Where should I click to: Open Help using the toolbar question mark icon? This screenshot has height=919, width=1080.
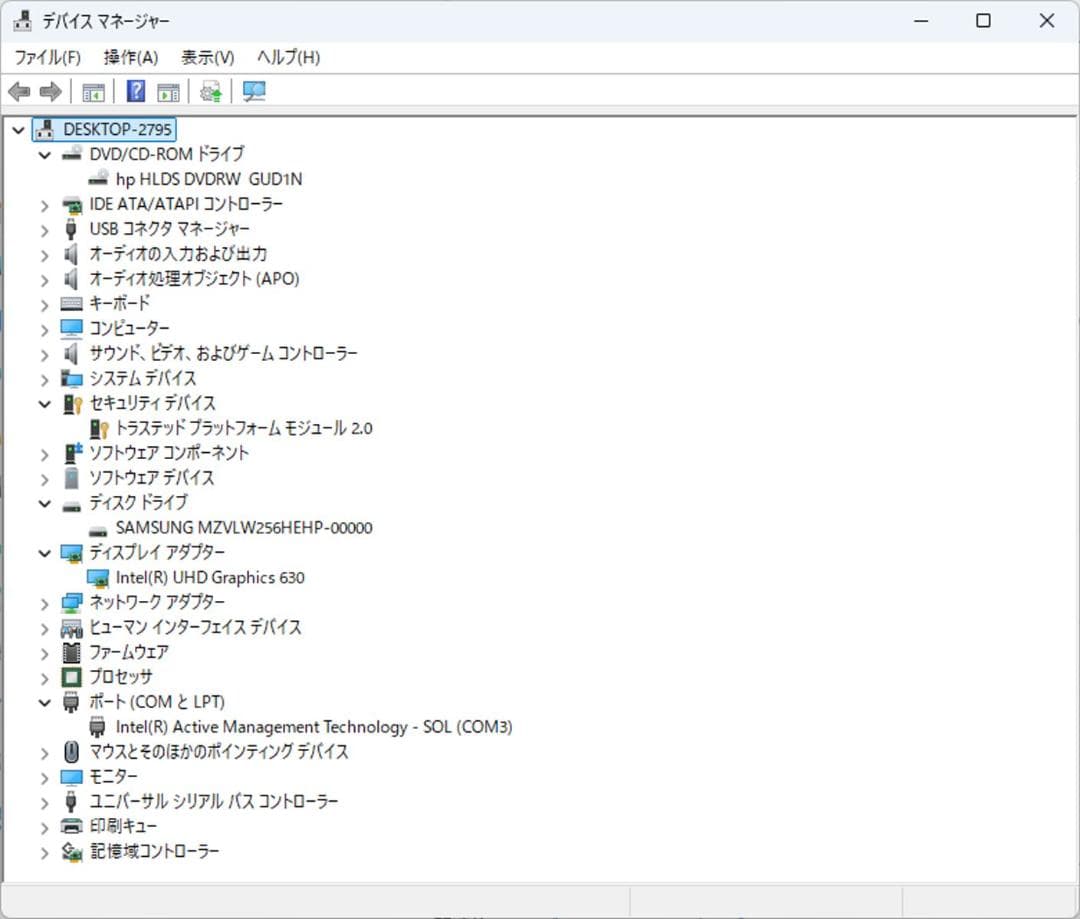pyautogui.click(x=134, y=91)
